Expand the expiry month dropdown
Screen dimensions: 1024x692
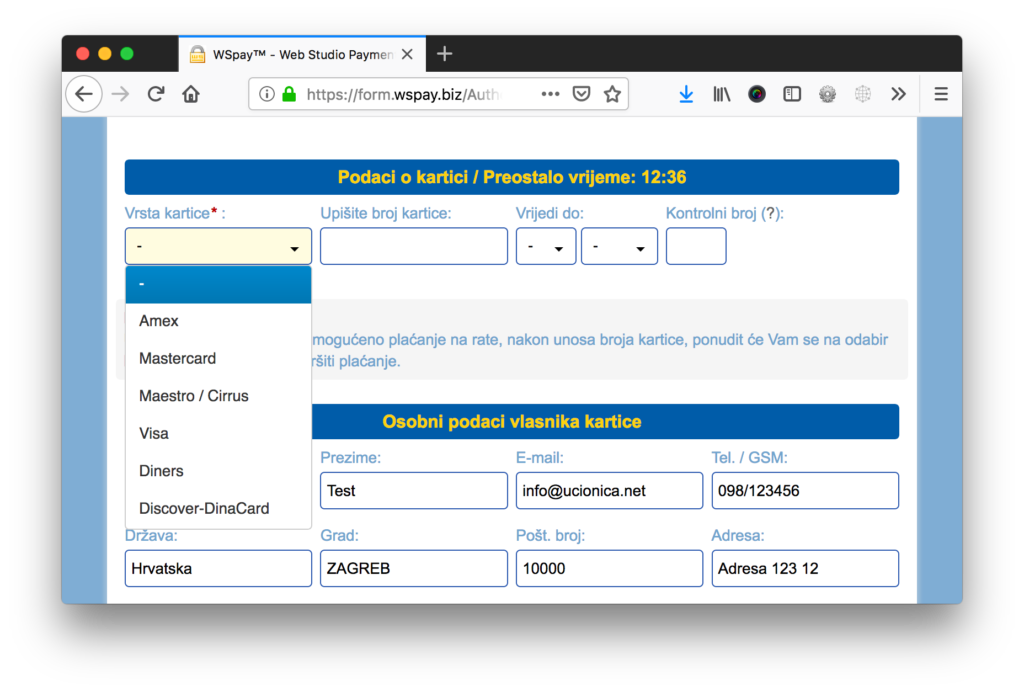click(546, 247)
